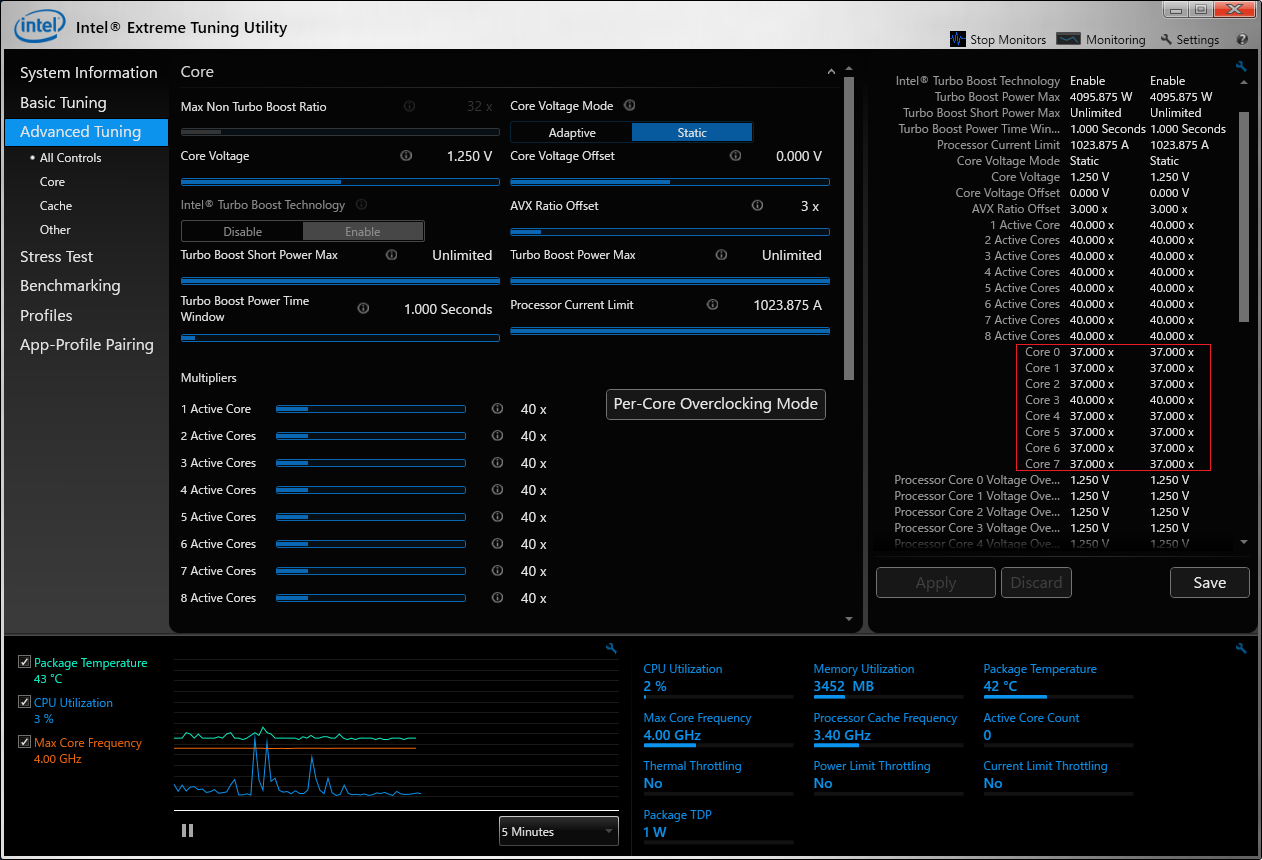Collapse the Core section chevron
This screenshot has width=1262, height=860.
831,72
